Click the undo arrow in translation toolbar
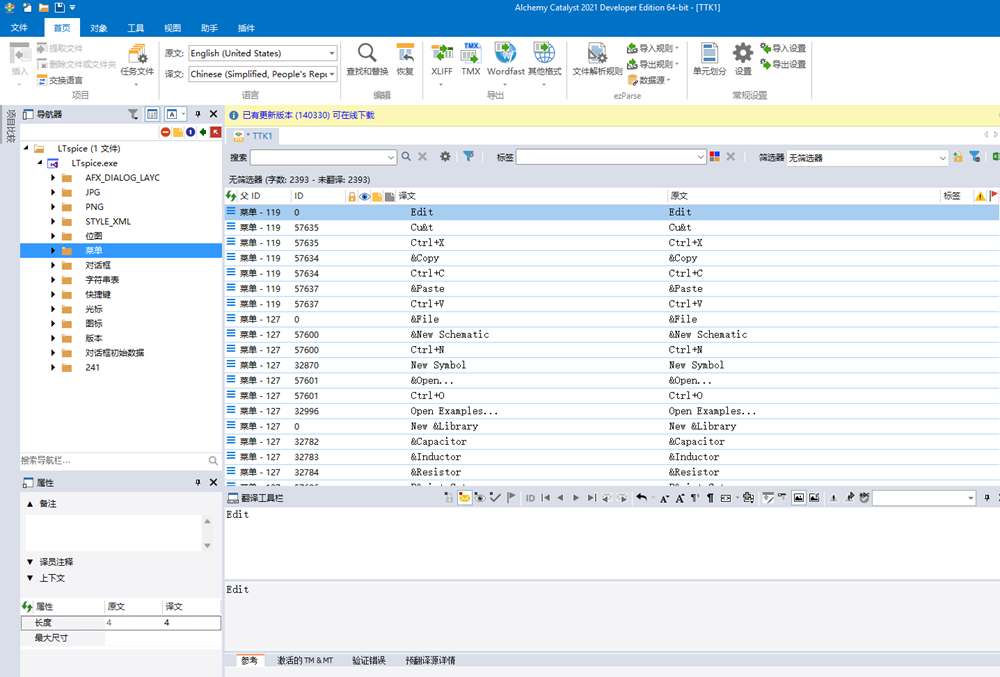Viewport: 1000px width, 677px height. [642, 498]
